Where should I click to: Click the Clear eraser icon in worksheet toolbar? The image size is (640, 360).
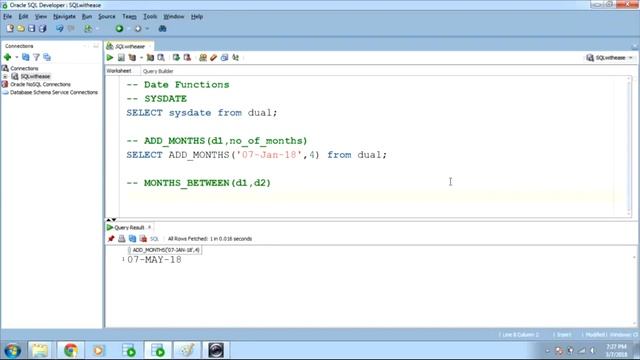(x=213, y=58)
